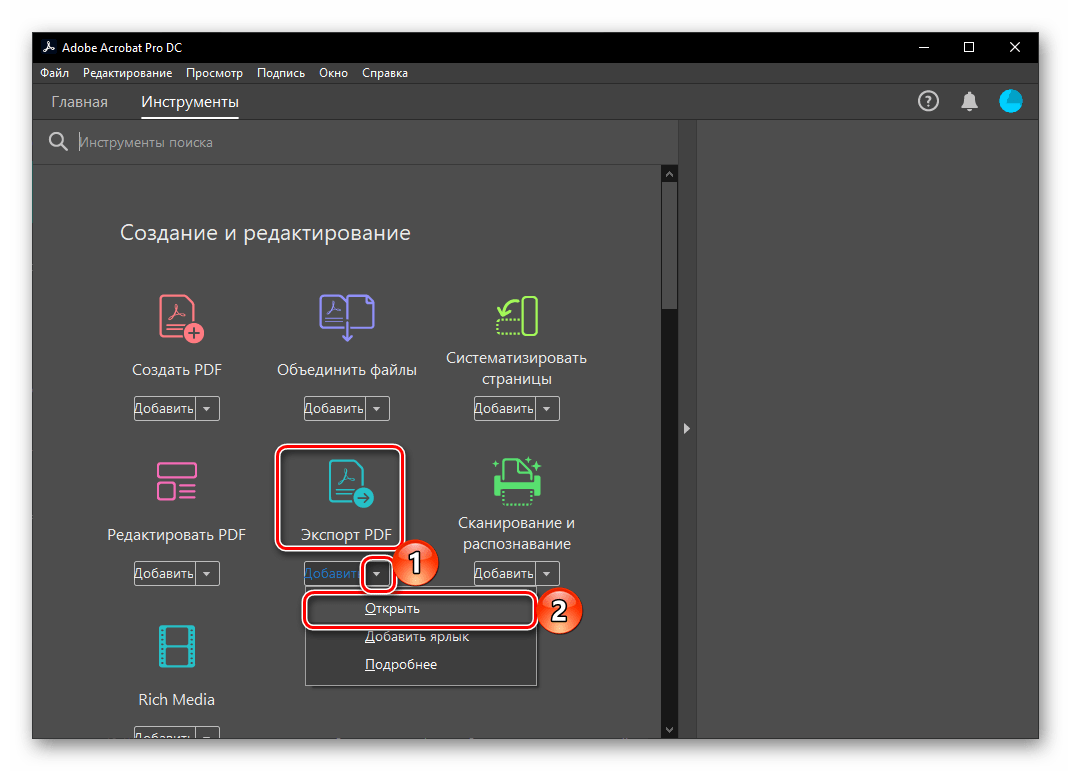The height and width of the screenshot is (771, 1071).
Task: Choose Открыть in the dropdown menu
Action: click(421, 608)
